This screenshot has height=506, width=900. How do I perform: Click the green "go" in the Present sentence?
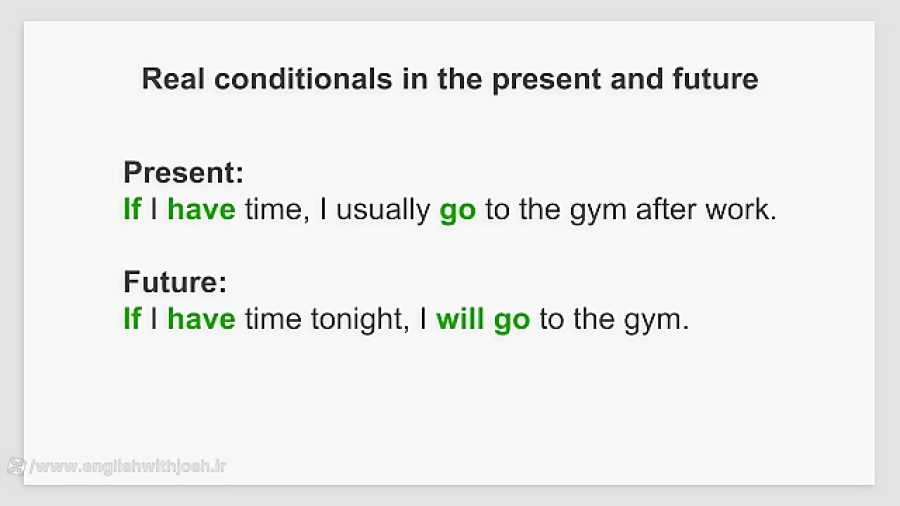click(457, 211)
